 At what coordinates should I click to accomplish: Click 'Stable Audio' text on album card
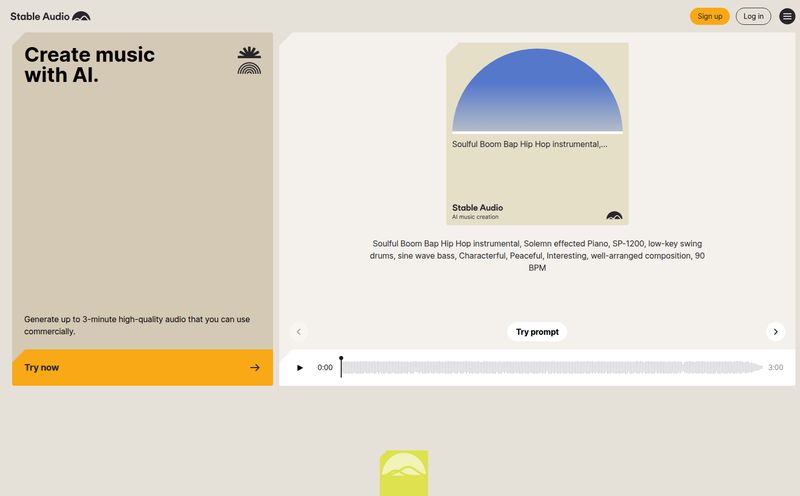(x=477, y=208)
